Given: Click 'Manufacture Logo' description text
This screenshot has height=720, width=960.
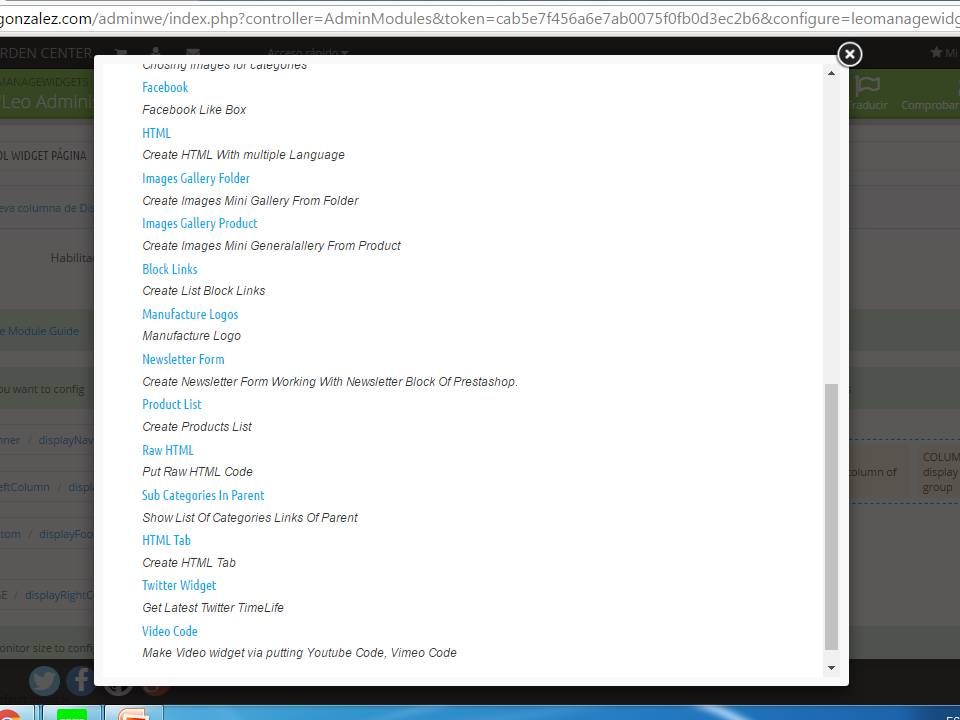Looking at the screenshot, I should click(x=192, y=336).
